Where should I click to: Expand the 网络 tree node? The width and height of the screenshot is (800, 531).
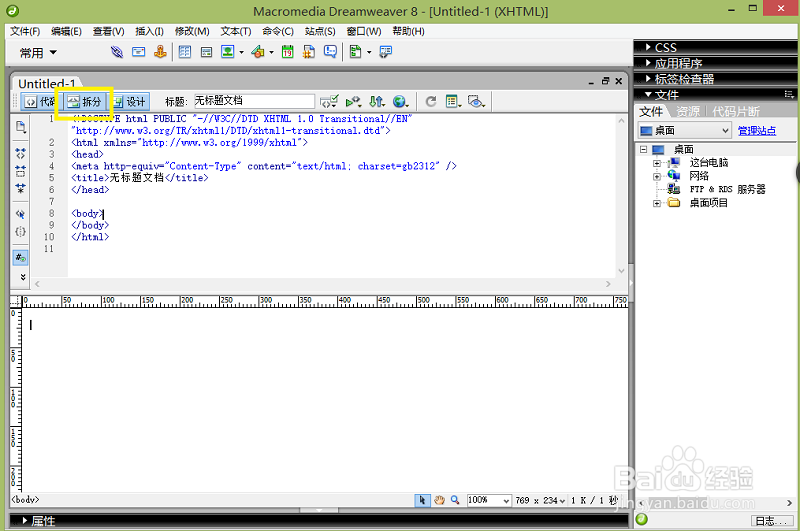[x=657, y=176]
